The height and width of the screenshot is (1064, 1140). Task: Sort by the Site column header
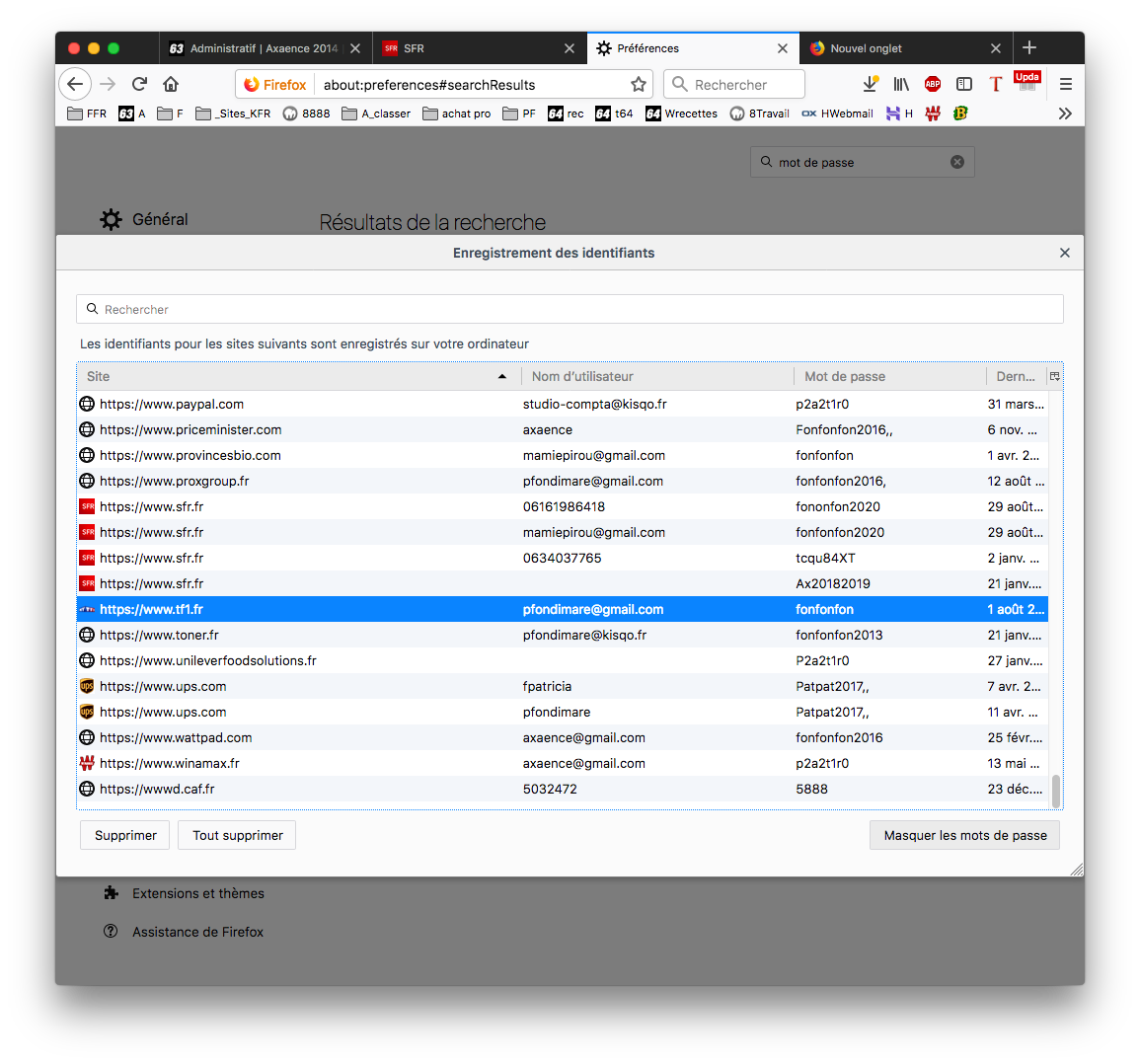pos(299,376)
